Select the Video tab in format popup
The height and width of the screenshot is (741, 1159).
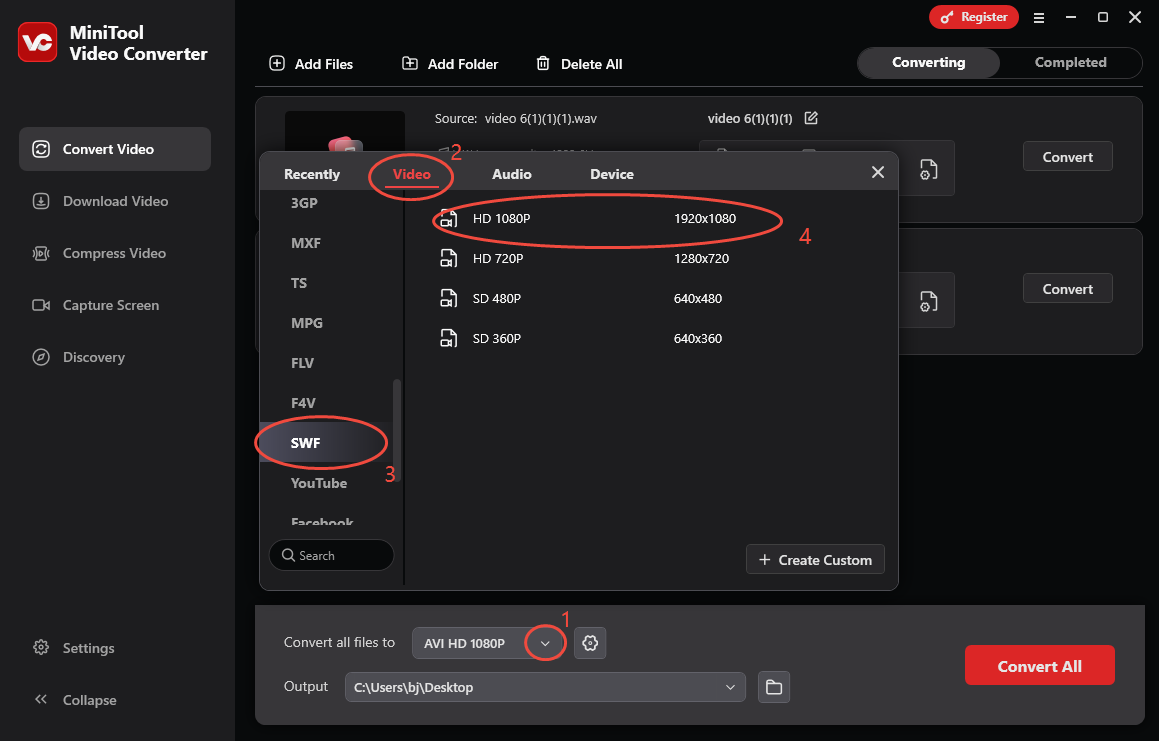click(x=412, y=175)
